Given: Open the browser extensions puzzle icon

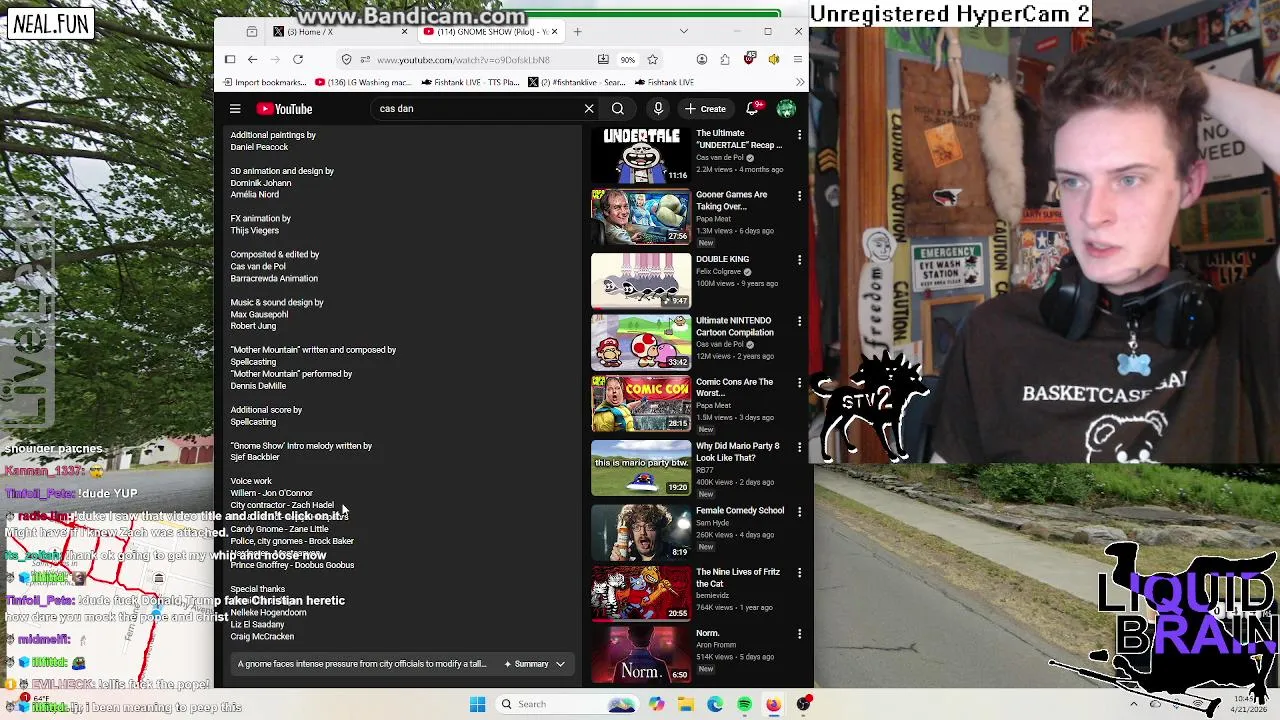Looking at the screenshot, I should (x=725, y=60).
